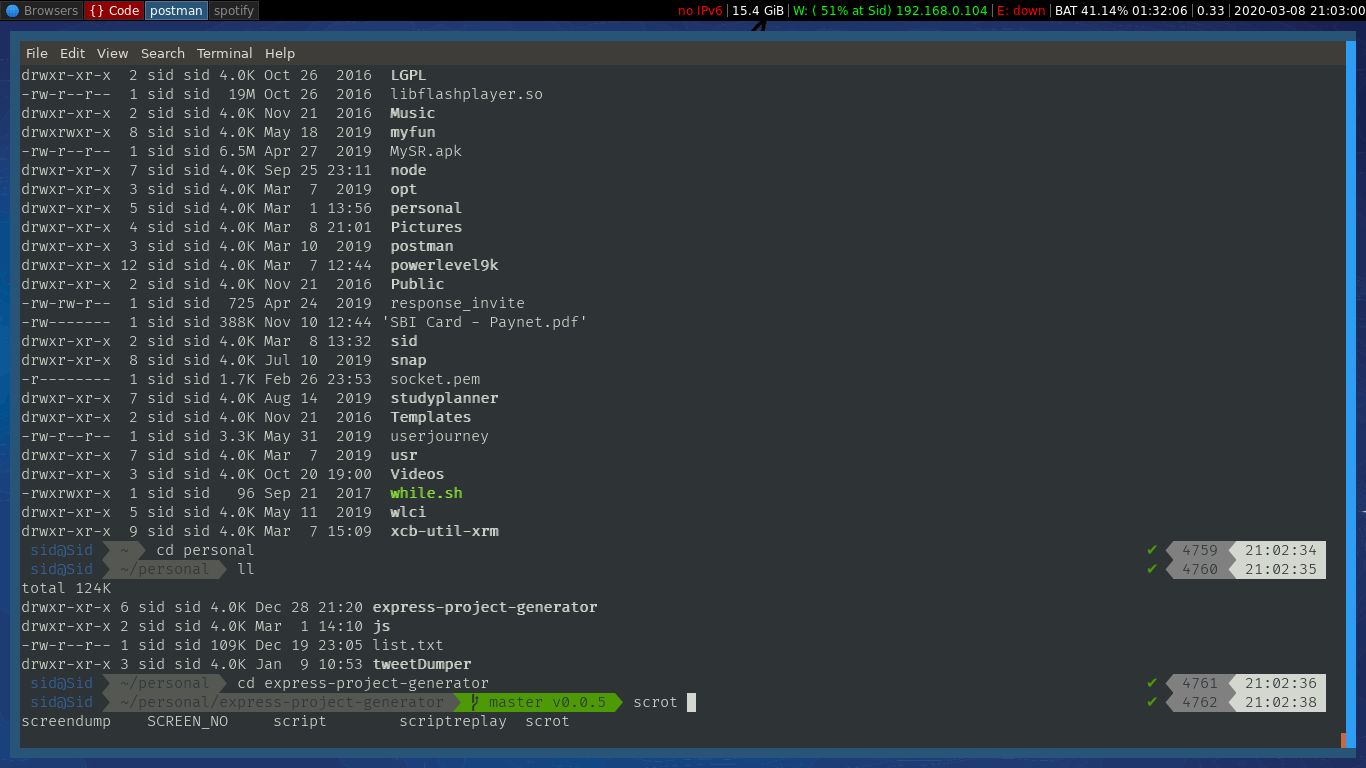Open the Search menu
The image size is (1366, 768).
tap(163, 53)
